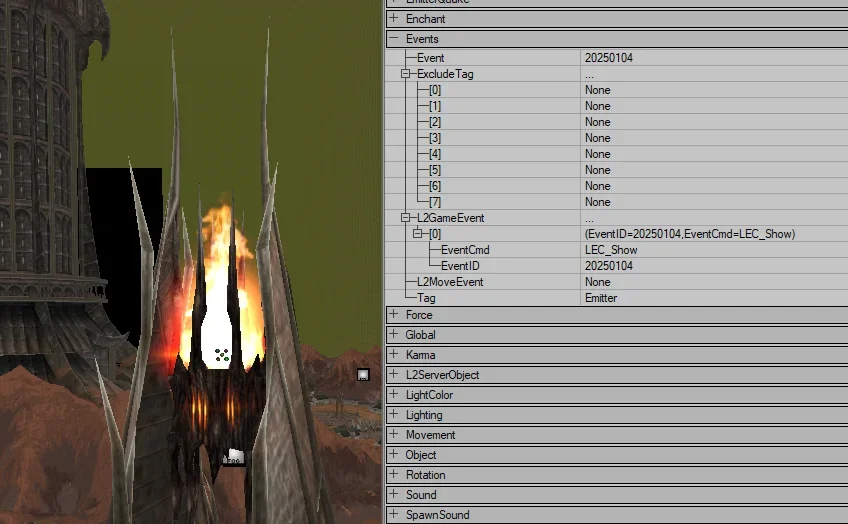Collapse the L2GameEvent tree node
This screenshot has width=848, height=524.
pos(406,217)
